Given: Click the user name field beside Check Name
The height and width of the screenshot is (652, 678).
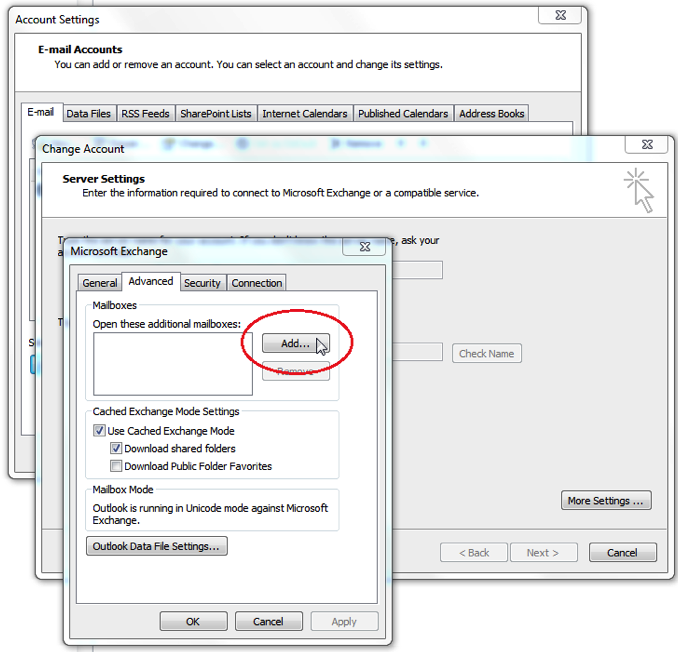Looking at the screenshot, I should [x=418, y=352].
